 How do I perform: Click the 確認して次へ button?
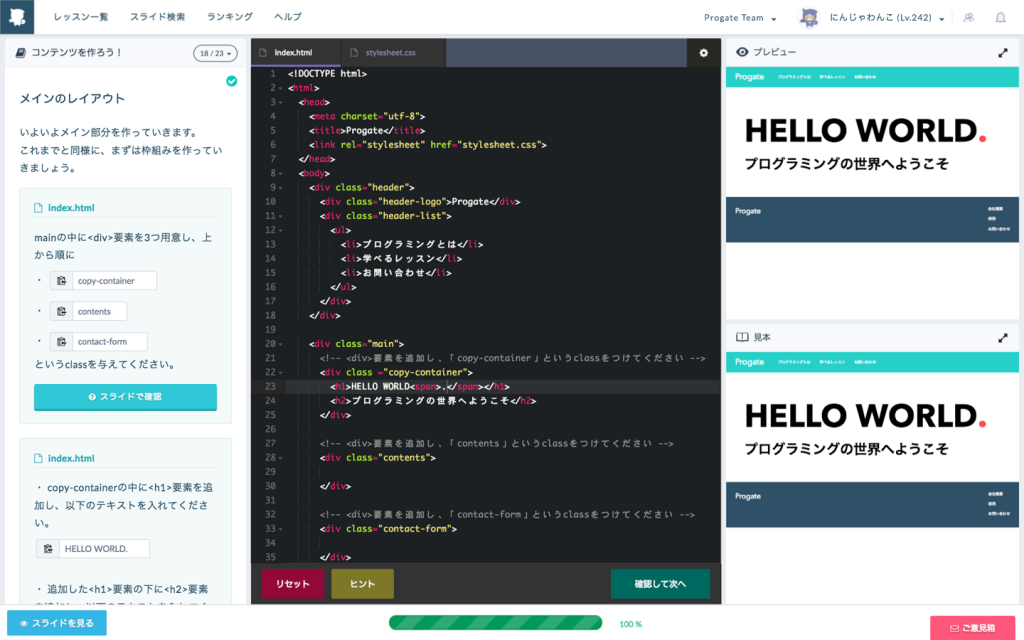660,584
